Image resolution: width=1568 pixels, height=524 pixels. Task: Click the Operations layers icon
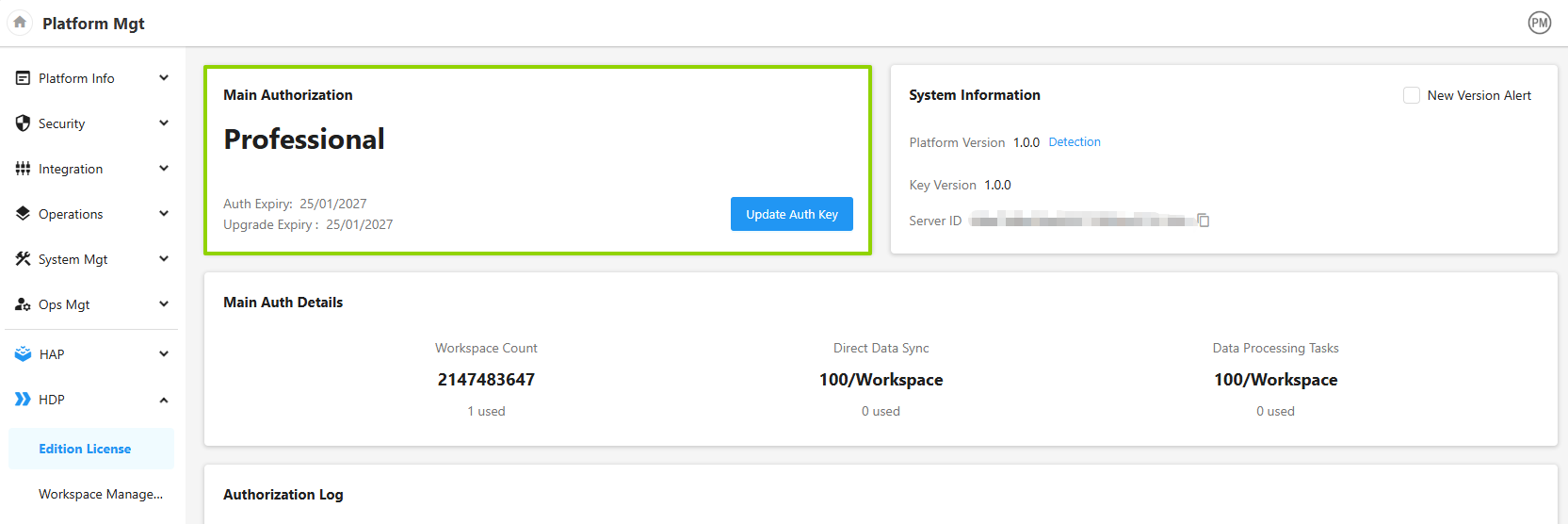tap(23, 214)
